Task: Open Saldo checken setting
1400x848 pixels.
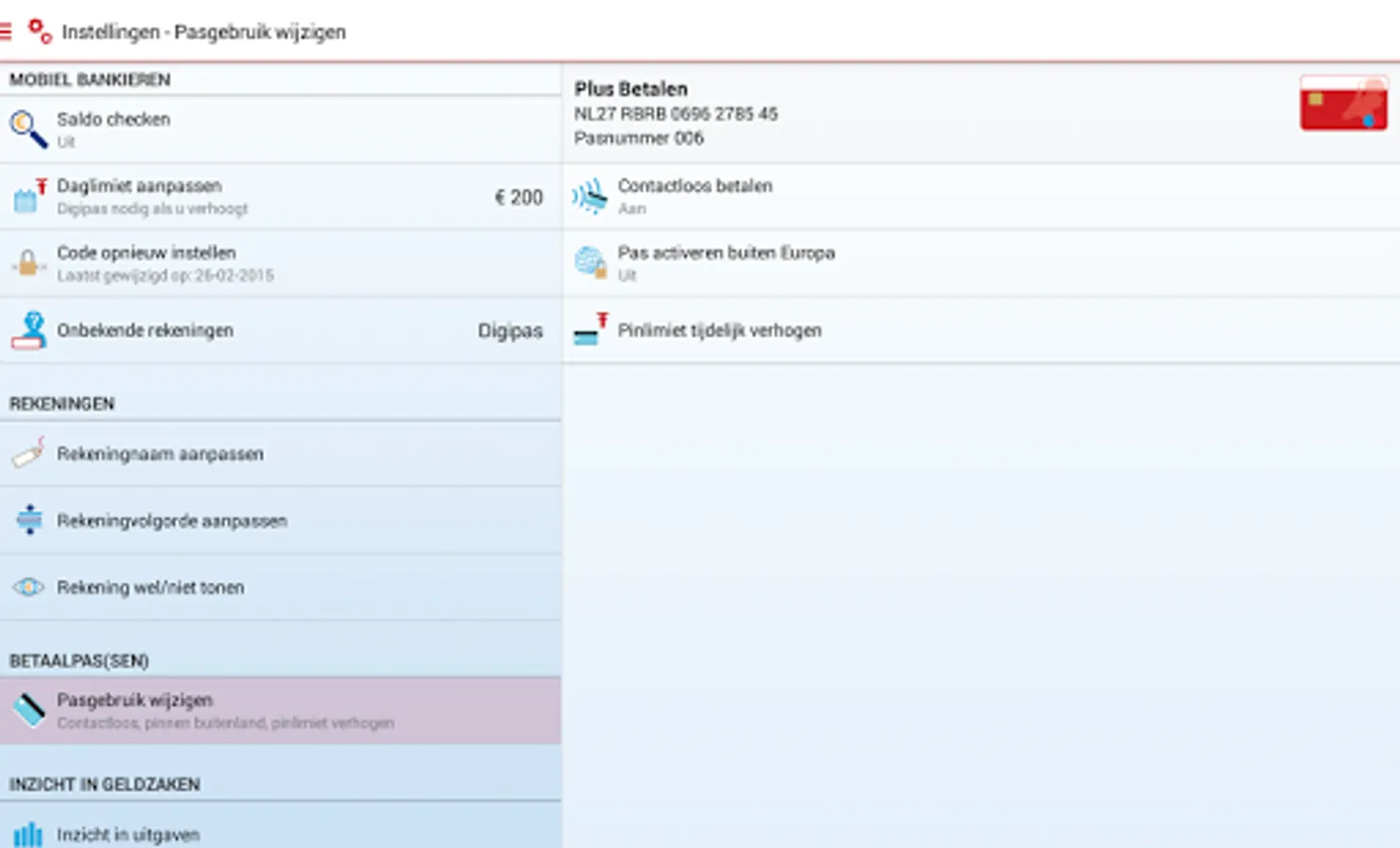Action: 281,129
